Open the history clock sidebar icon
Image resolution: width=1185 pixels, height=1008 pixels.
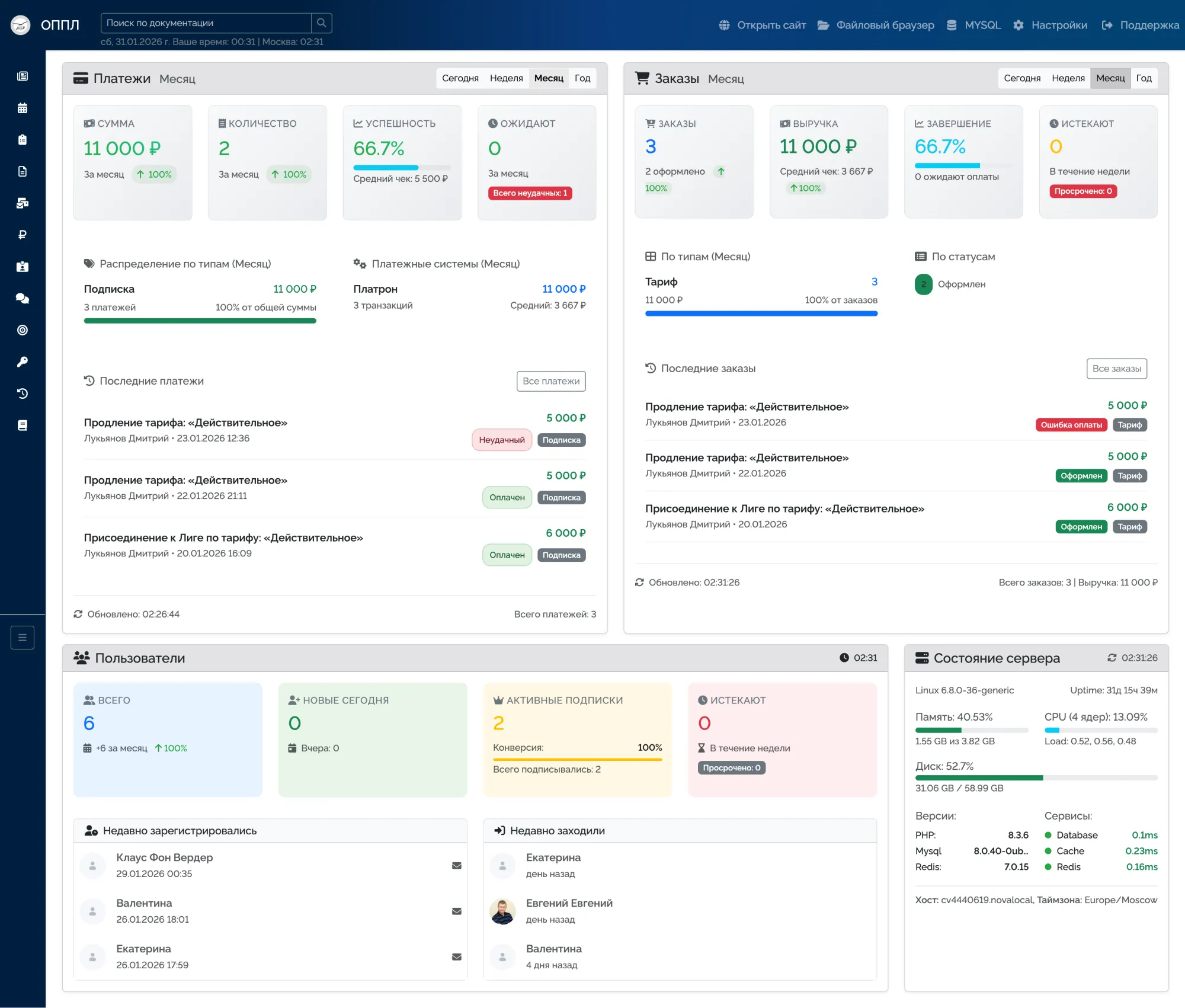[23, 393]
